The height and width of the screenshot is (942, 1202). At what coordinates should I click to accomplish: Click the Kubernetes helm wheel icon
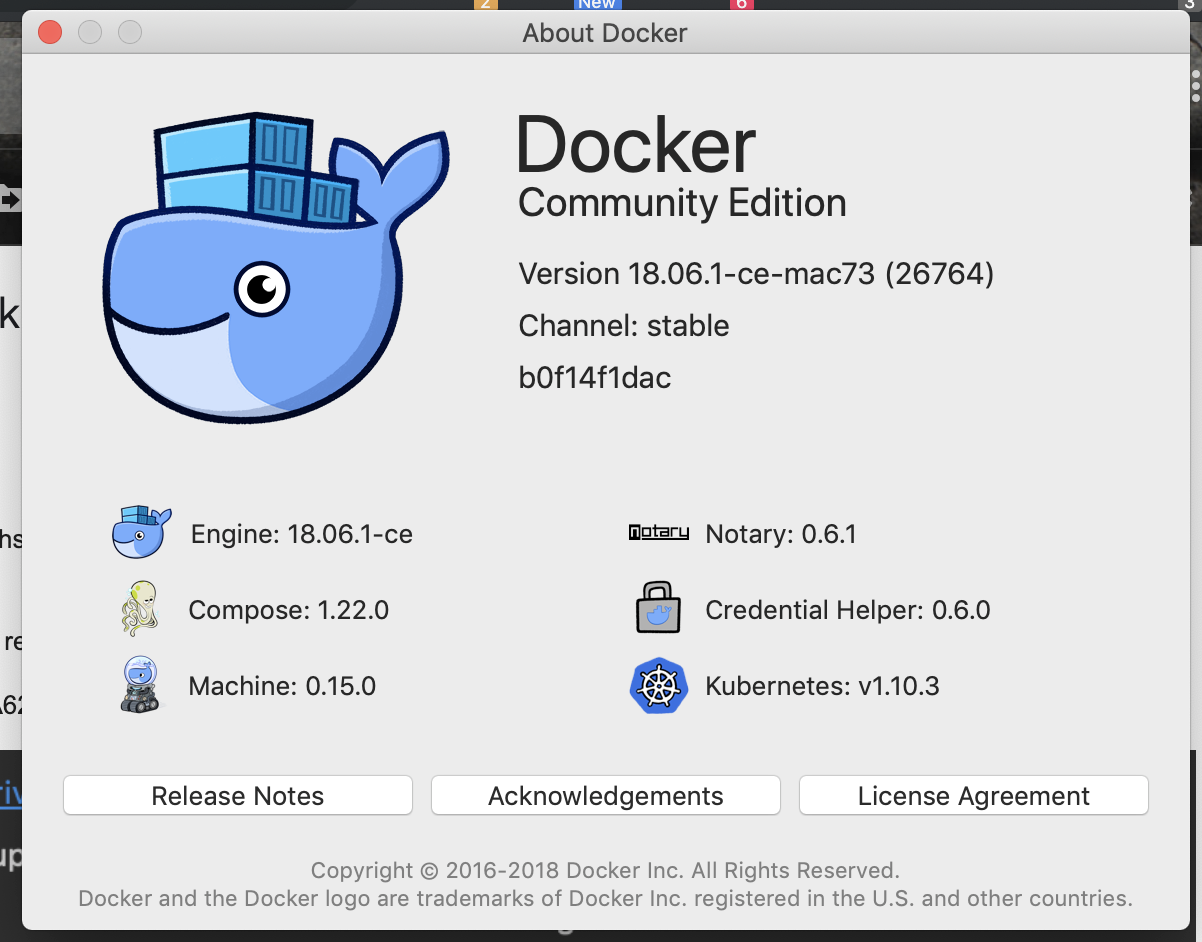click(x=659, y=686)
